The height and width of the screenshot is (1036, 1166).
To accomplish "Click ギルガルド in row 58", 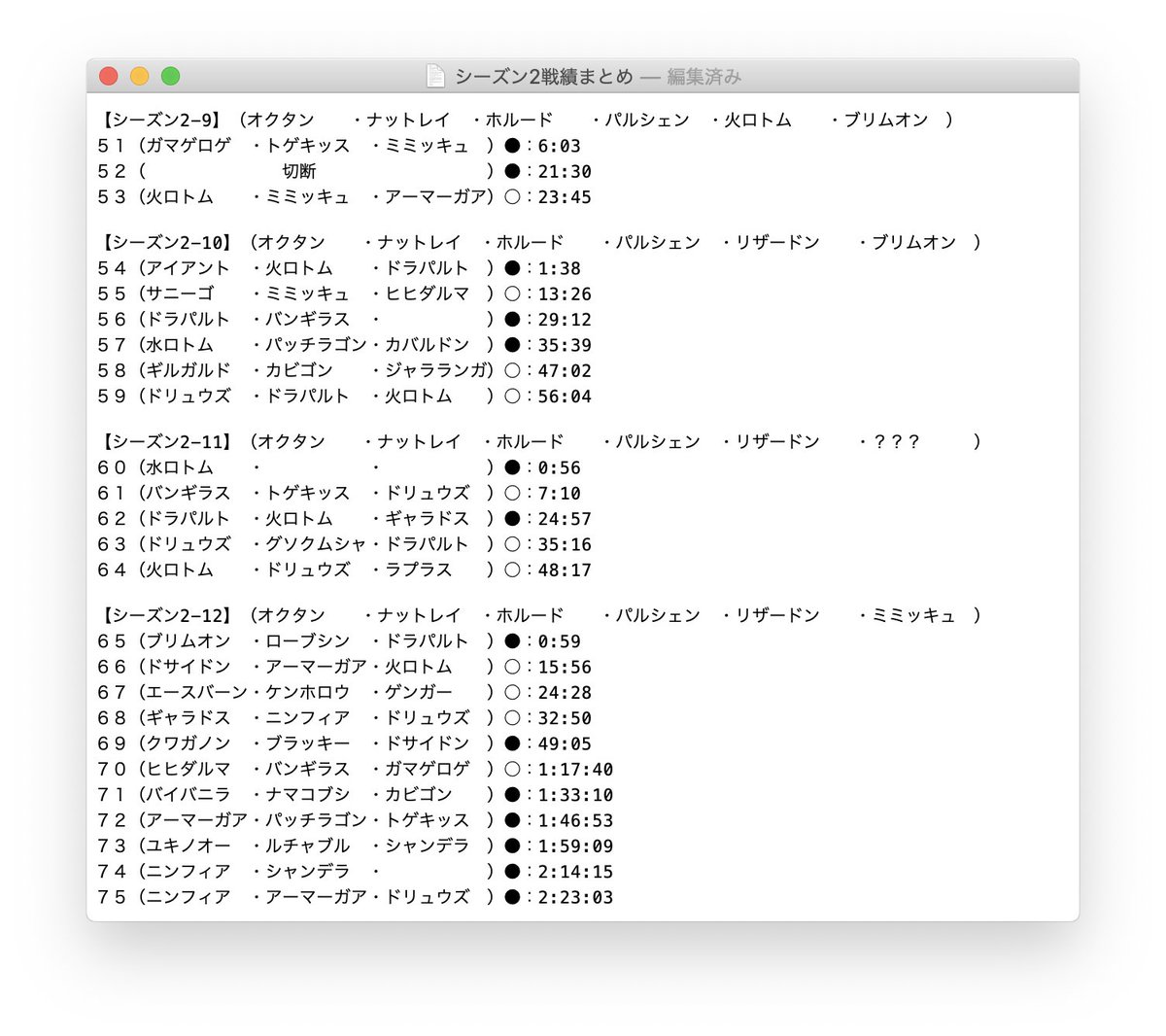I will (189, 370).
